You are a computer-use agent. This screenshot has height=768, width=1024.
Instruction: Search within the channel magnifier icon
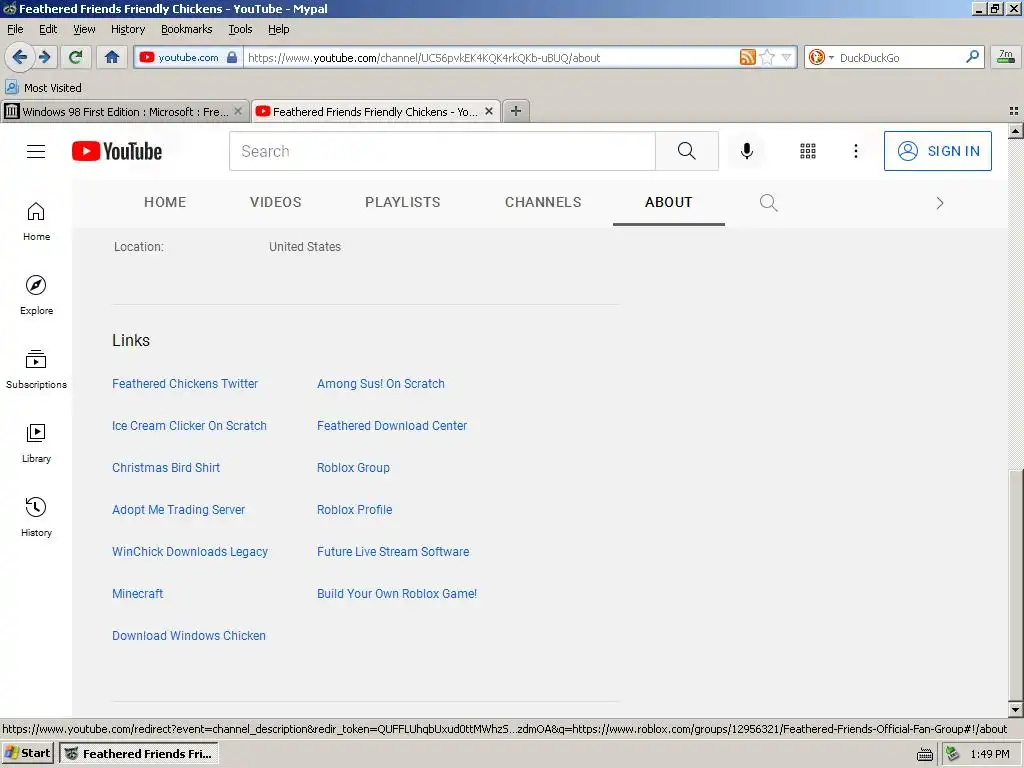point(769,203)
